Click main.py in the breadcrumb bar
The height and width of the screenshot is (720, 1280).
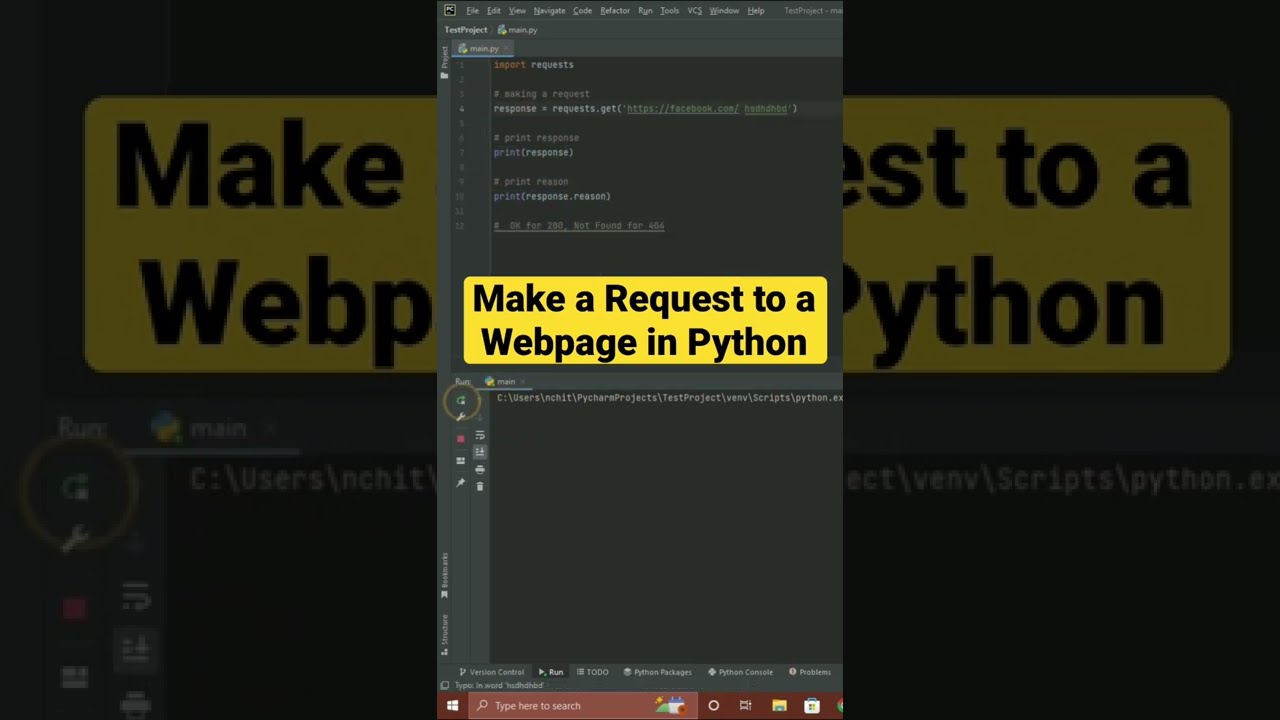518,30
